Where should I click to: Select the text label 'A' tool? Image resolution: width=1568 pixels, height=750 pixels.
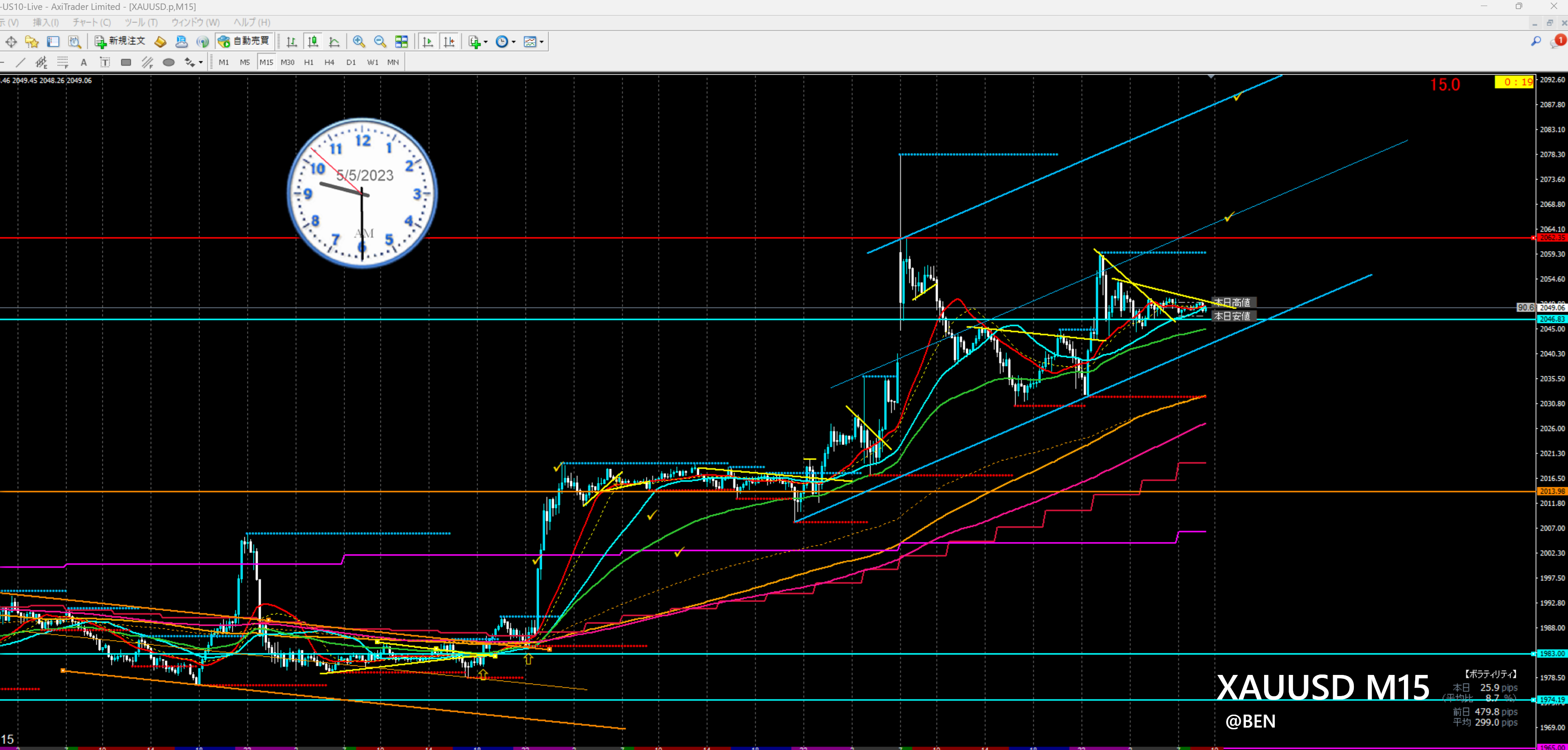[x=84, y=63]
